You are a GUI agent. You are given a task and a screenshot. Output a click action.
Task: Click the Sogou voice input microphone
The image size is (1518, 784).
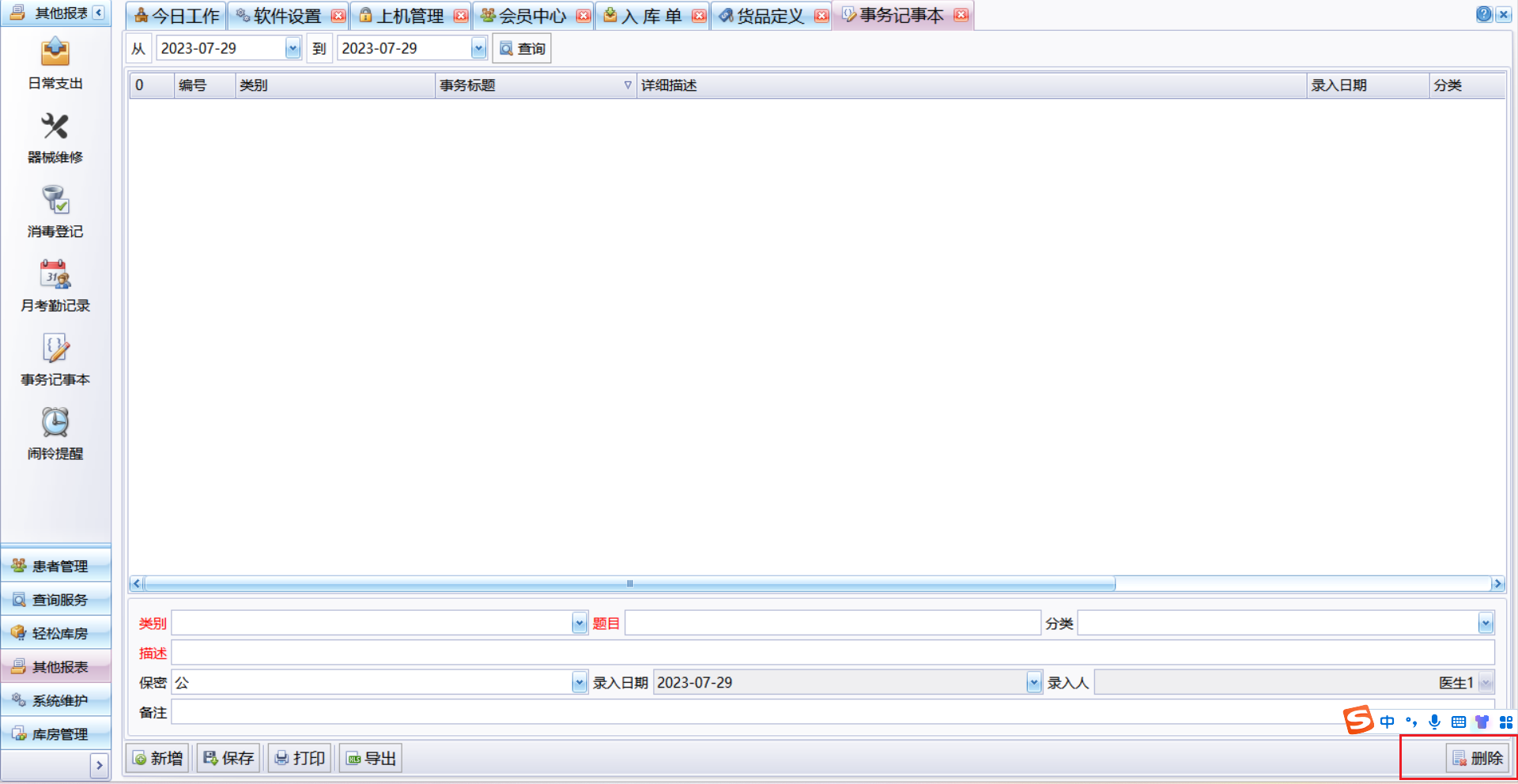coord(1434,722)
